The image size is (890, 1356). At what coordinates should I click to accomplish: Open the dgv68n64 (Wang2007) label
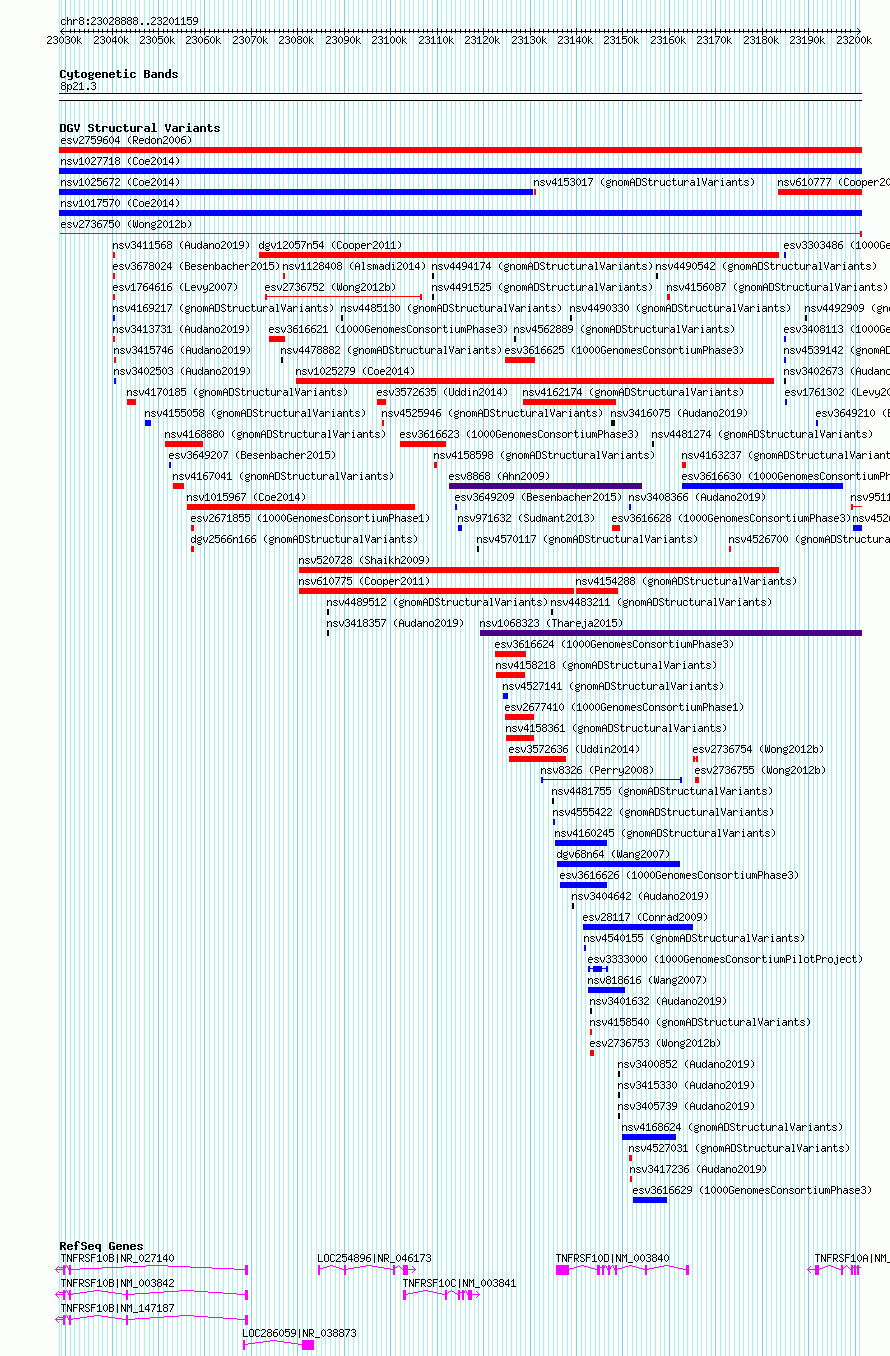pyautogui.click(x=613, y=854)
